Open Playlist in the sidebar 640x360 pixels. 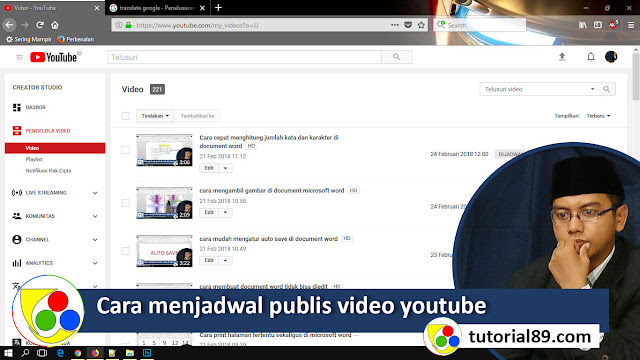coord(34,159)
